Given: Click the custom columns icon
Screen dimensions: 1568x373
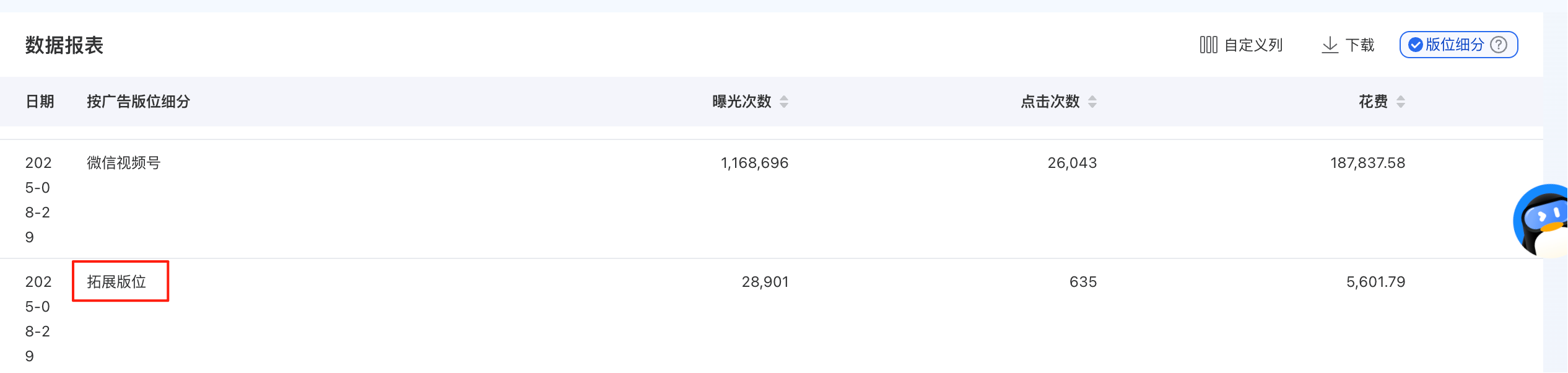Looking at the screenshot, I should (x=1208, y=45).
